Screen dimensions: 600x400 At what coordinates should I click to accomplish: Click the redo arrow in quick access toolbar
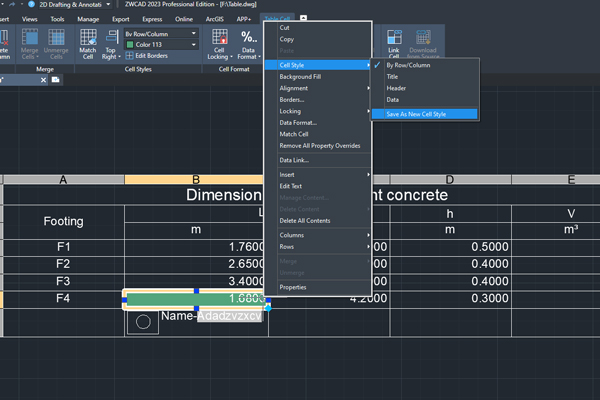(x=11, y=4)
